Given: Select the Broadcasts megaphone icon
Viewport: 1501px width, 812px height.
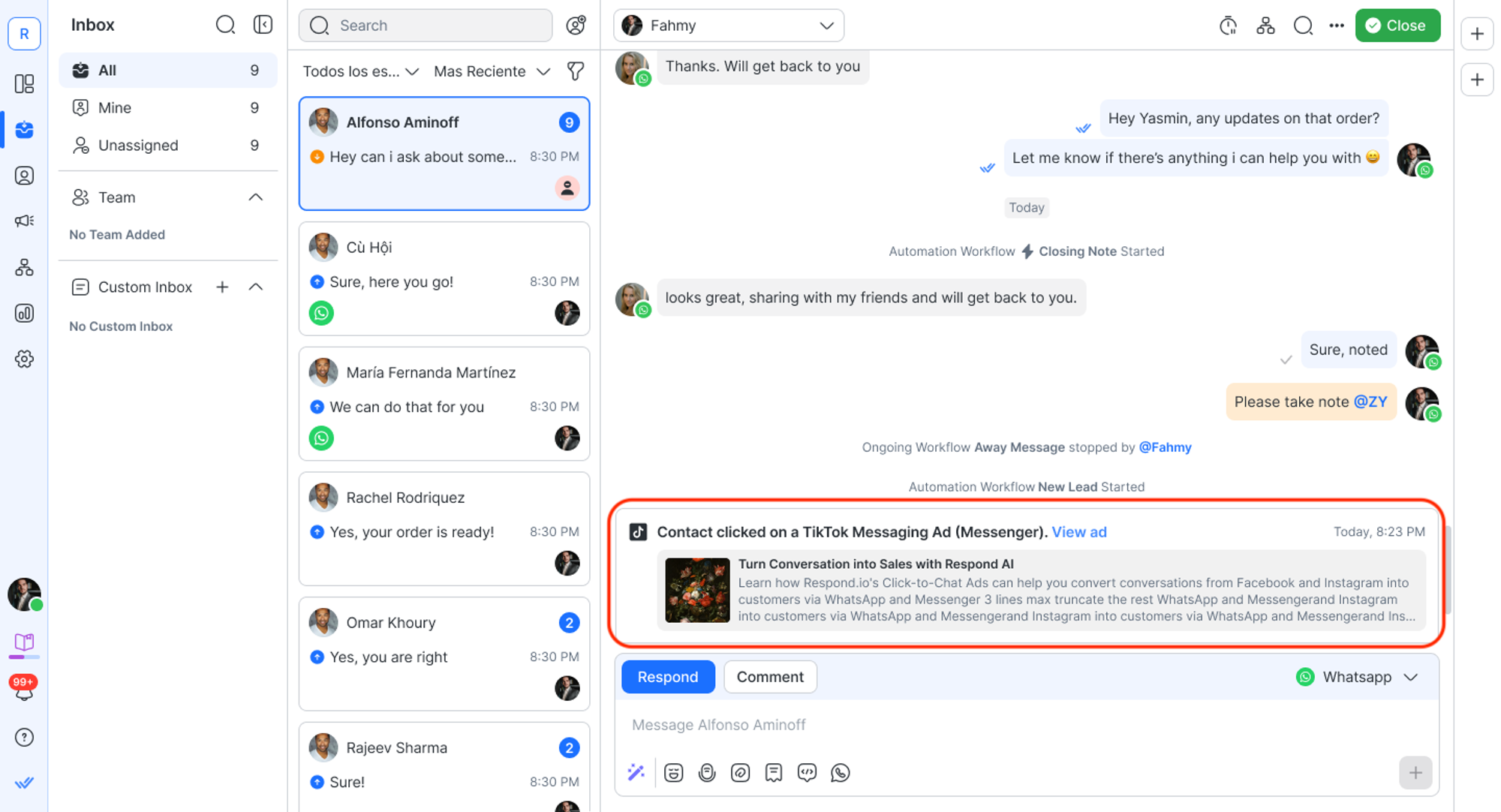Looking at the screenshot, I should [25, 221].
